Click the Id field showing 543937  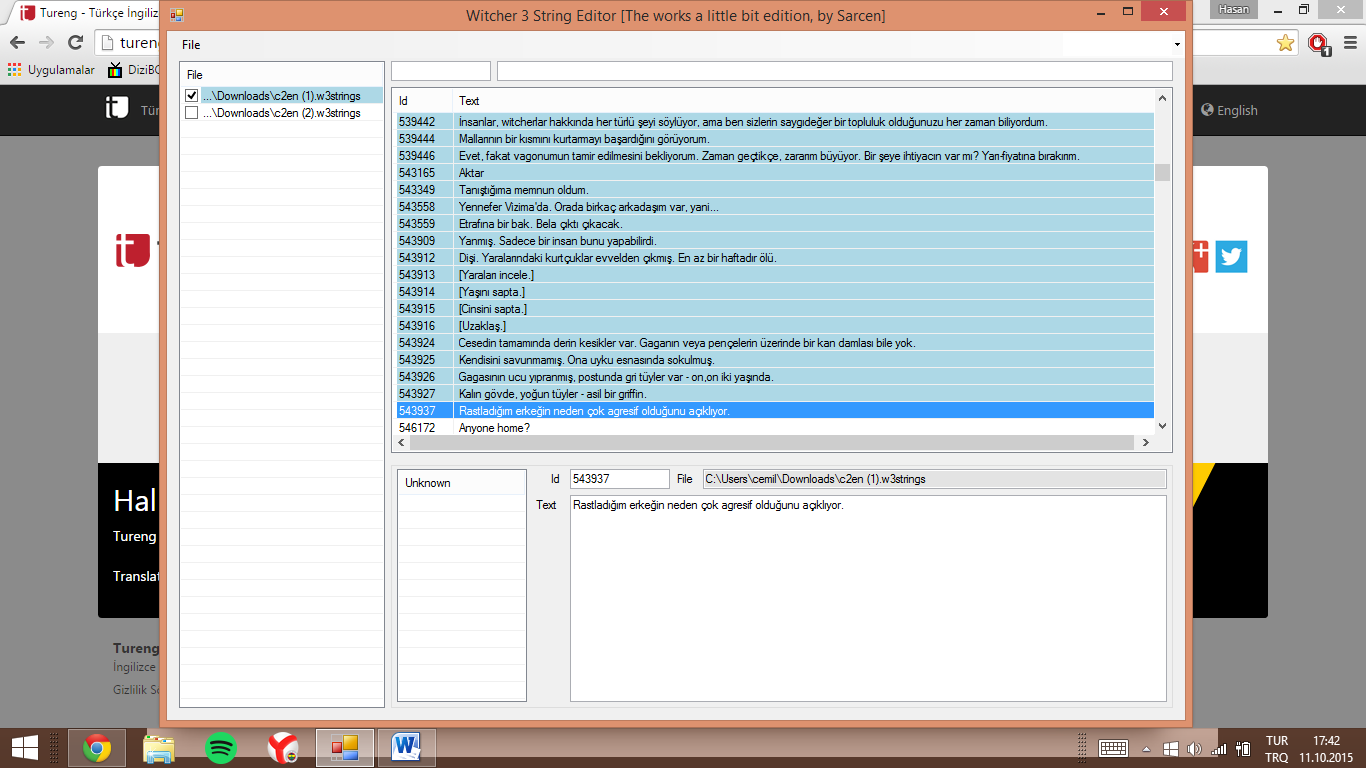pos(619,479)
